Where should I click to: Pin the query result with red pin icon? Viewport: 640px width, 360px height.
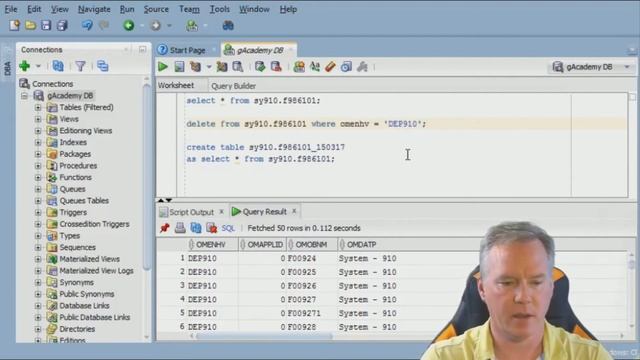(164, 228)
